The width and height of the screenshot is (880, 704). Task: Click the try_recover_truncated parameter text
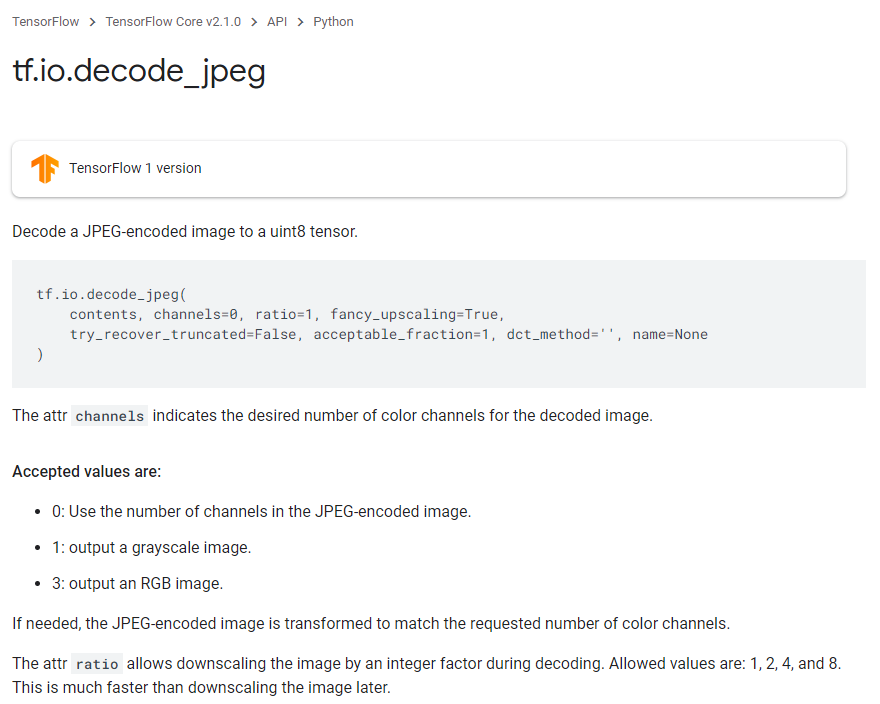coord(141,334)
